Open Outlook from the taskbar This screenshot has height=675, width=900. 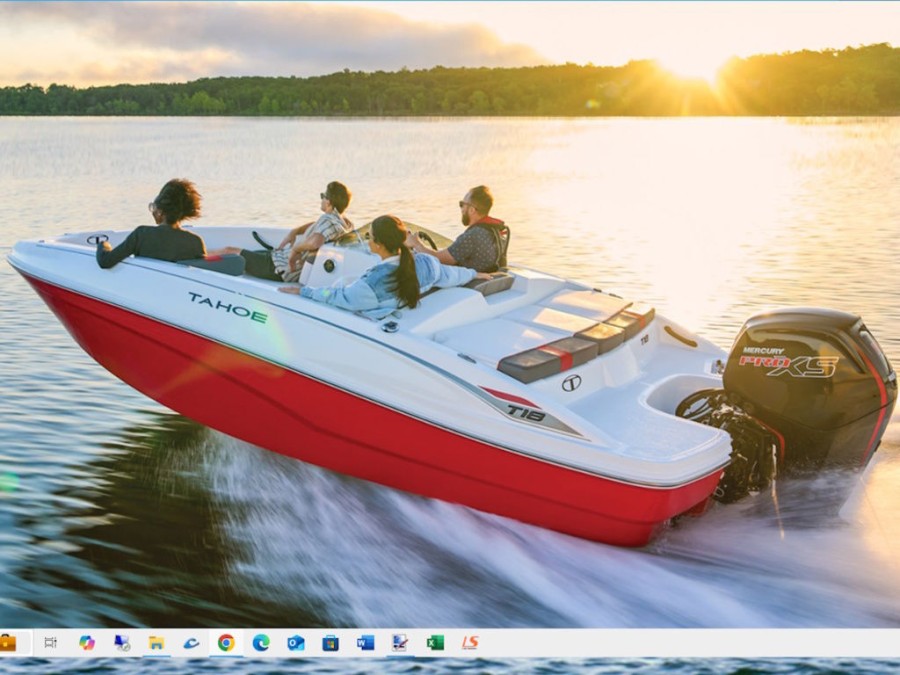pos(296,643)
